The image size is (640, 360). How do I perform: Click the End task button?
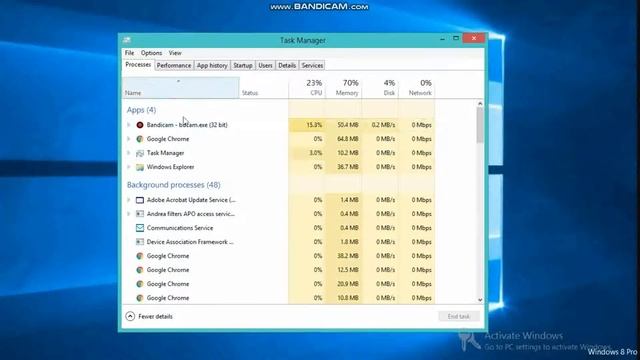(x=459, y=316)
